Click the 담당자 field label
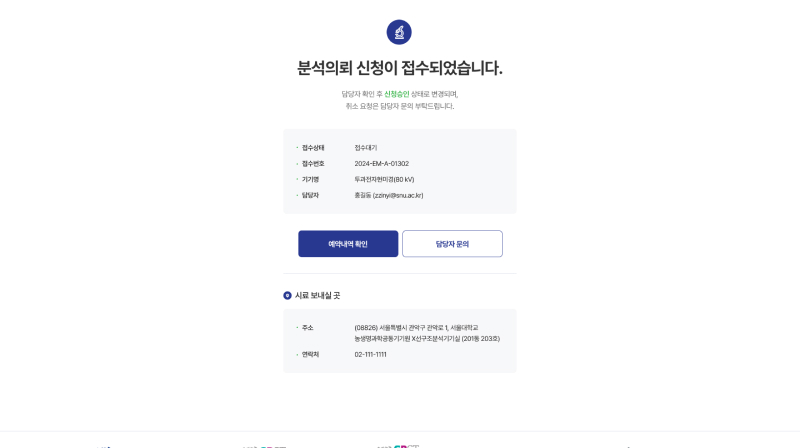The width and height of the screenshot is (800, 448). coord(310,195)
